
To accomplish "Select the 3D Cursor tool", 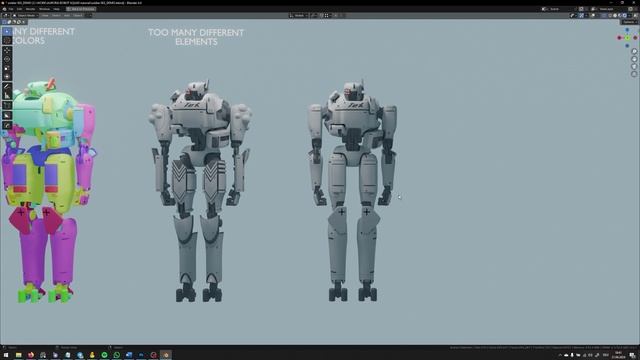I will 7,40.
